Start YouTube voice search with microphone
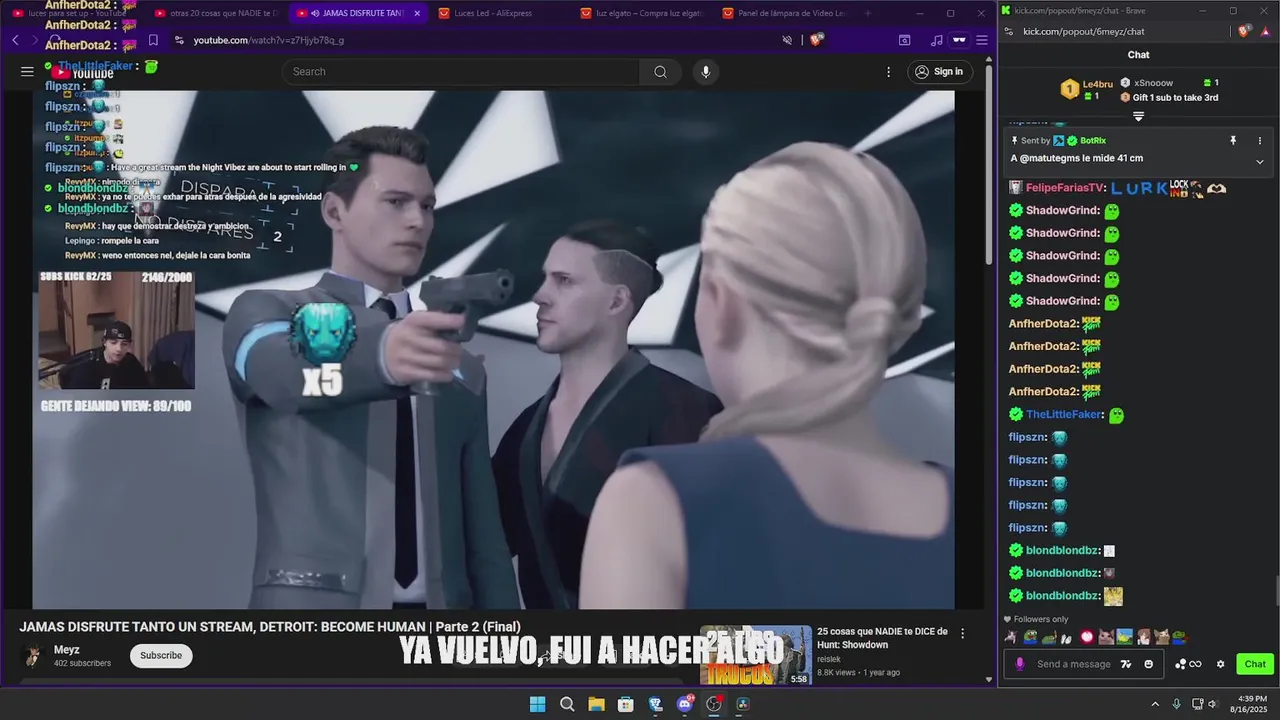The height and width of the screenshot is (720, 1280). 706,71
